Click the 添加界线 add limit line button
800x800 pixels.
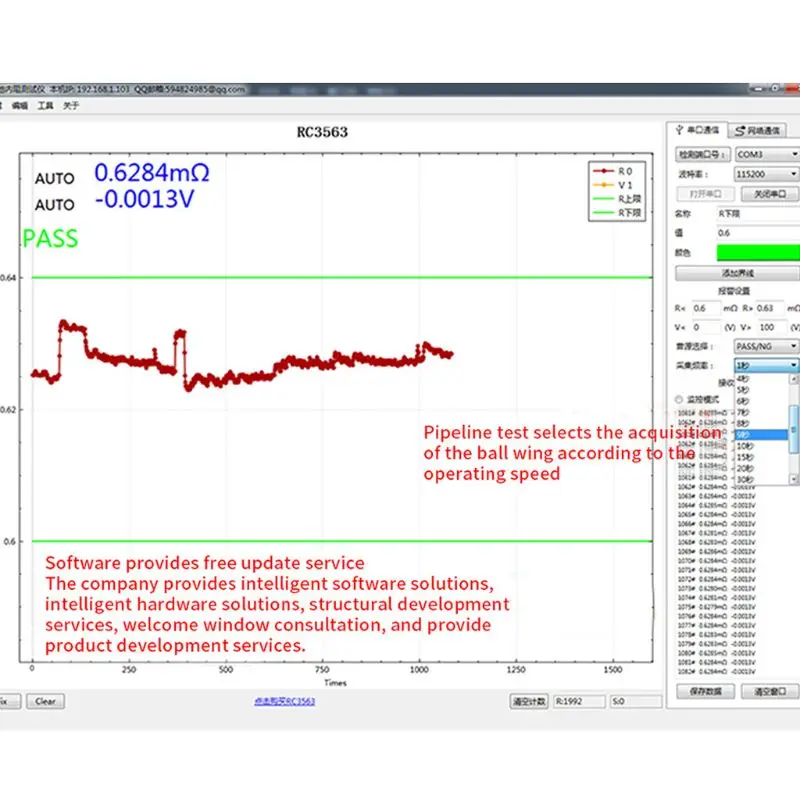tap(737, 273)
